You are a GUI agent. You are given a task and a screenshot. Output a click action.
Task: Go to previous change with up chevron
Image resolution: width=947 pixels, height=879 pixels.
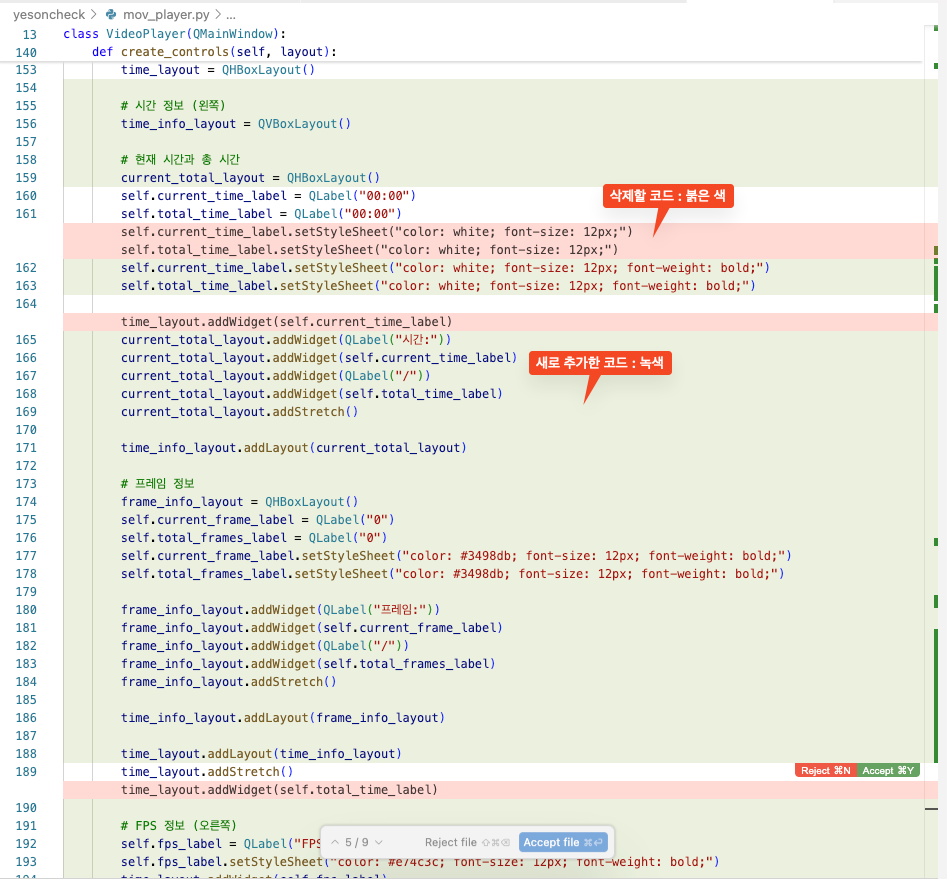335,842
